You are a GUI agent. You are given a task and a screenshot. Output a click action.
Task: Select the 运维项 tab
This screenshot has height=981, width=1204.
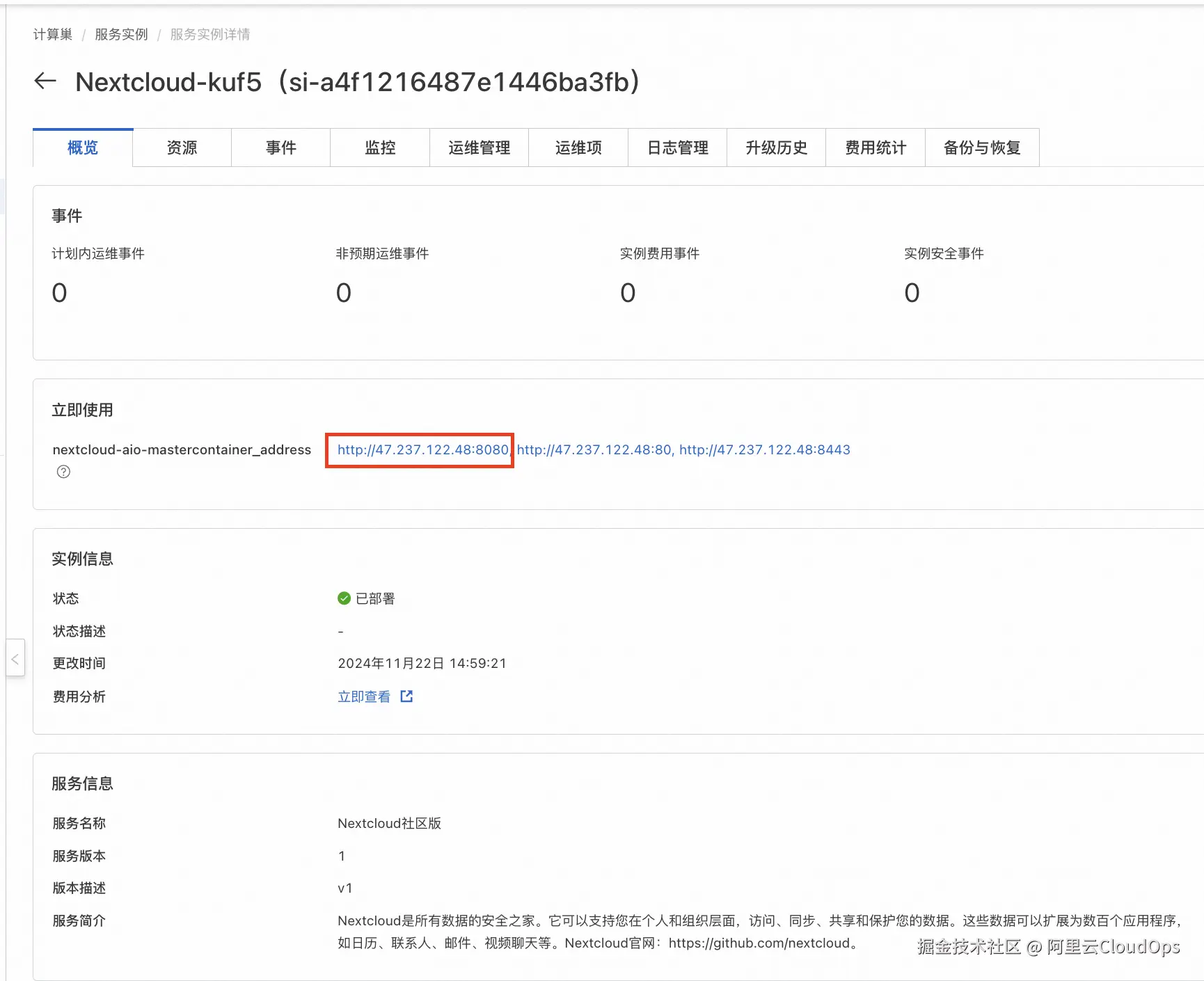click(x=578, y=147)
